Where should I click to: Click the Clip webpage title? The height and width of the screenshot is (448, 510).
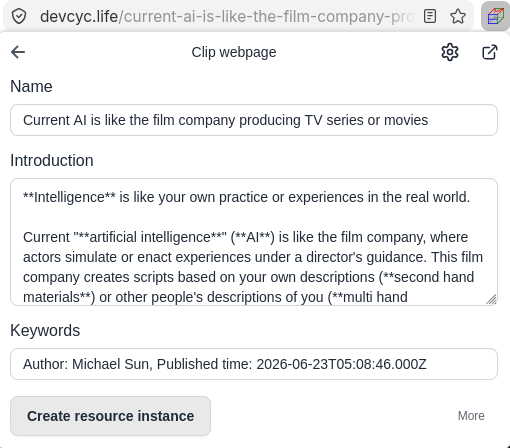click(234, 52)
